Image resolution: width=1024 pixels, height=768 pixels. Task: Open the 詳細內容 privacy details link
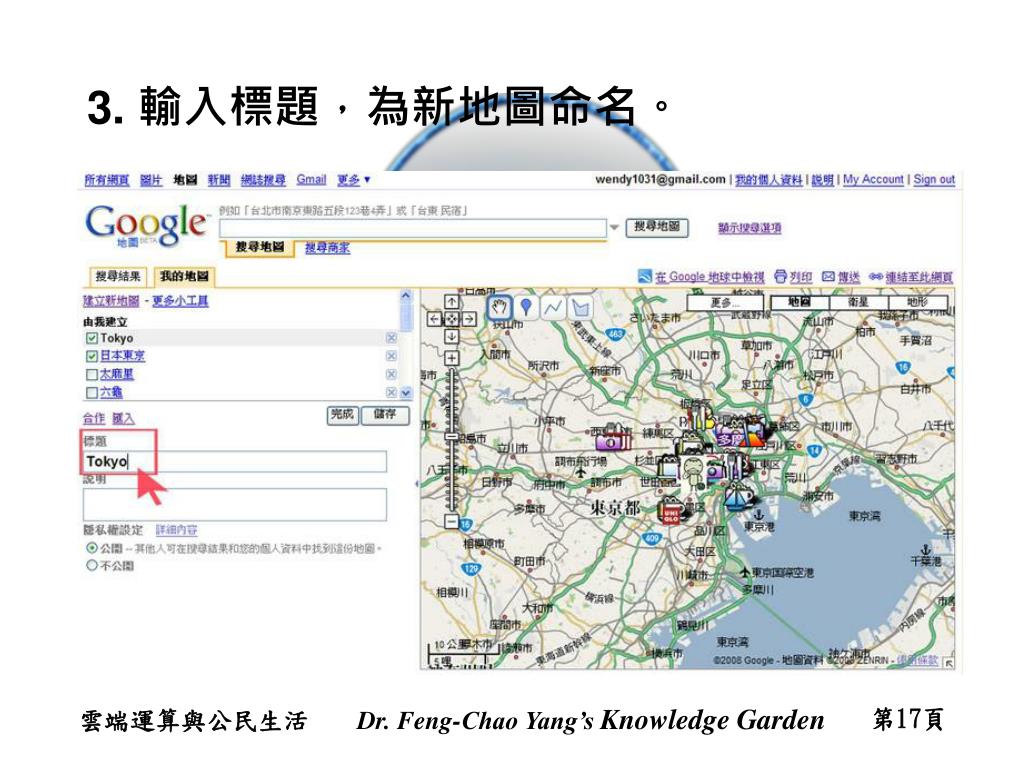[x=176, y=530]
